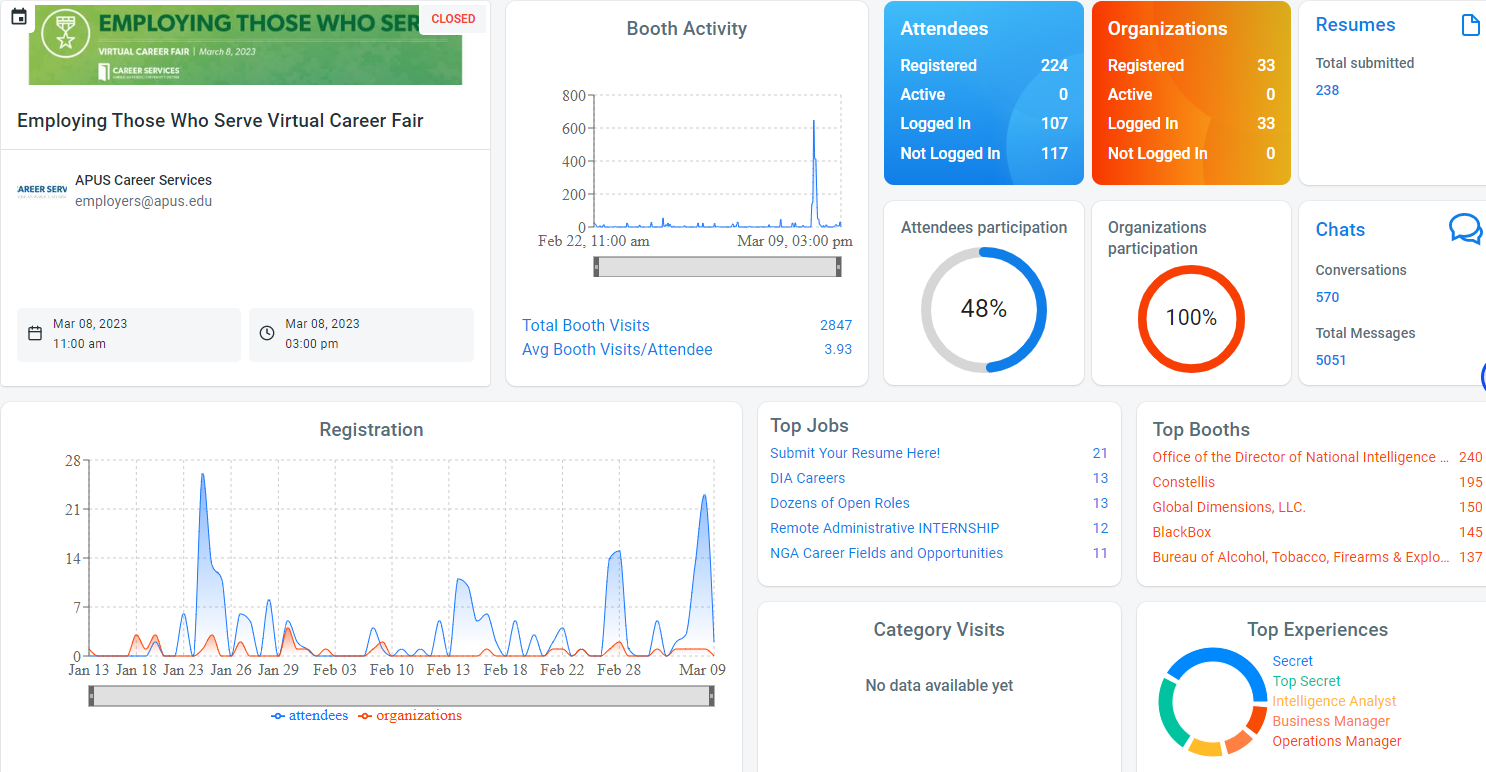The image size is (1486, 772).
Task: Click the Resumes document icon
Action: point(1470,25)
